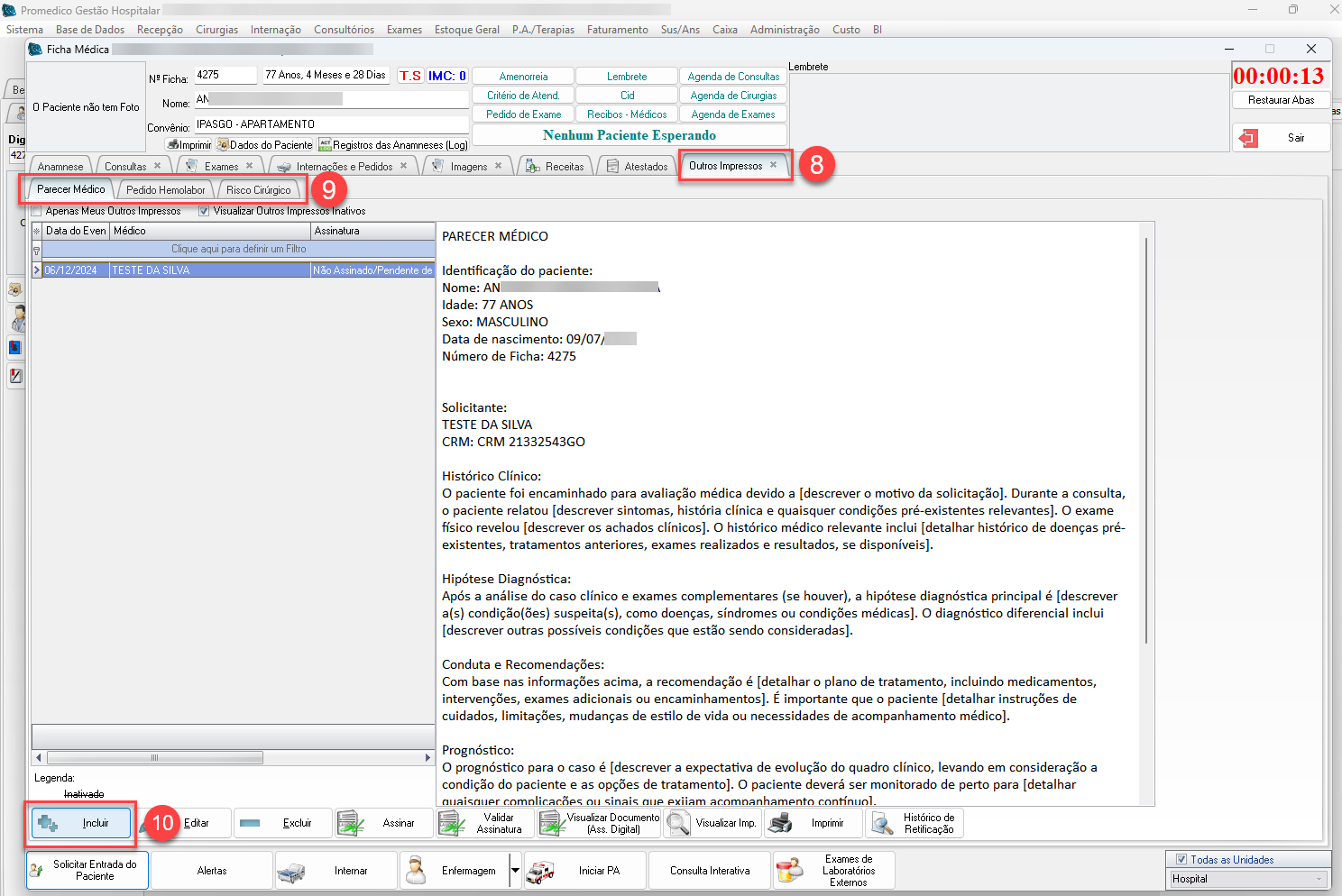Click the grid filter row to define filter
This screenshot has width=1342, height=896.
[x=238, y=249]
